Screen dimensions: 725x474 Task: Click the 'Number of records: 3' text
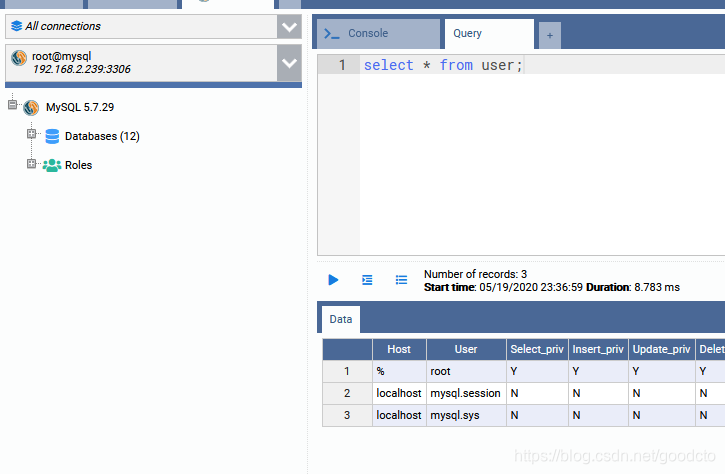(475, 274)
